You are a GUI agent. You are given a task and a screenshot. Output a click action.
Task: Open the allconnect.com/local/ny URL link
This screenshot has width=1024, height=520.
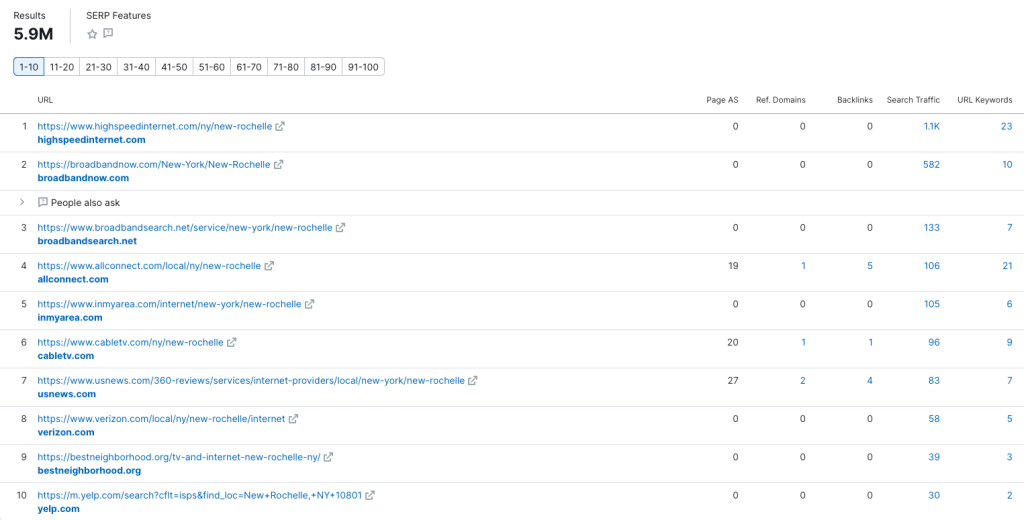pyautogui.click(x=149, y=266)
